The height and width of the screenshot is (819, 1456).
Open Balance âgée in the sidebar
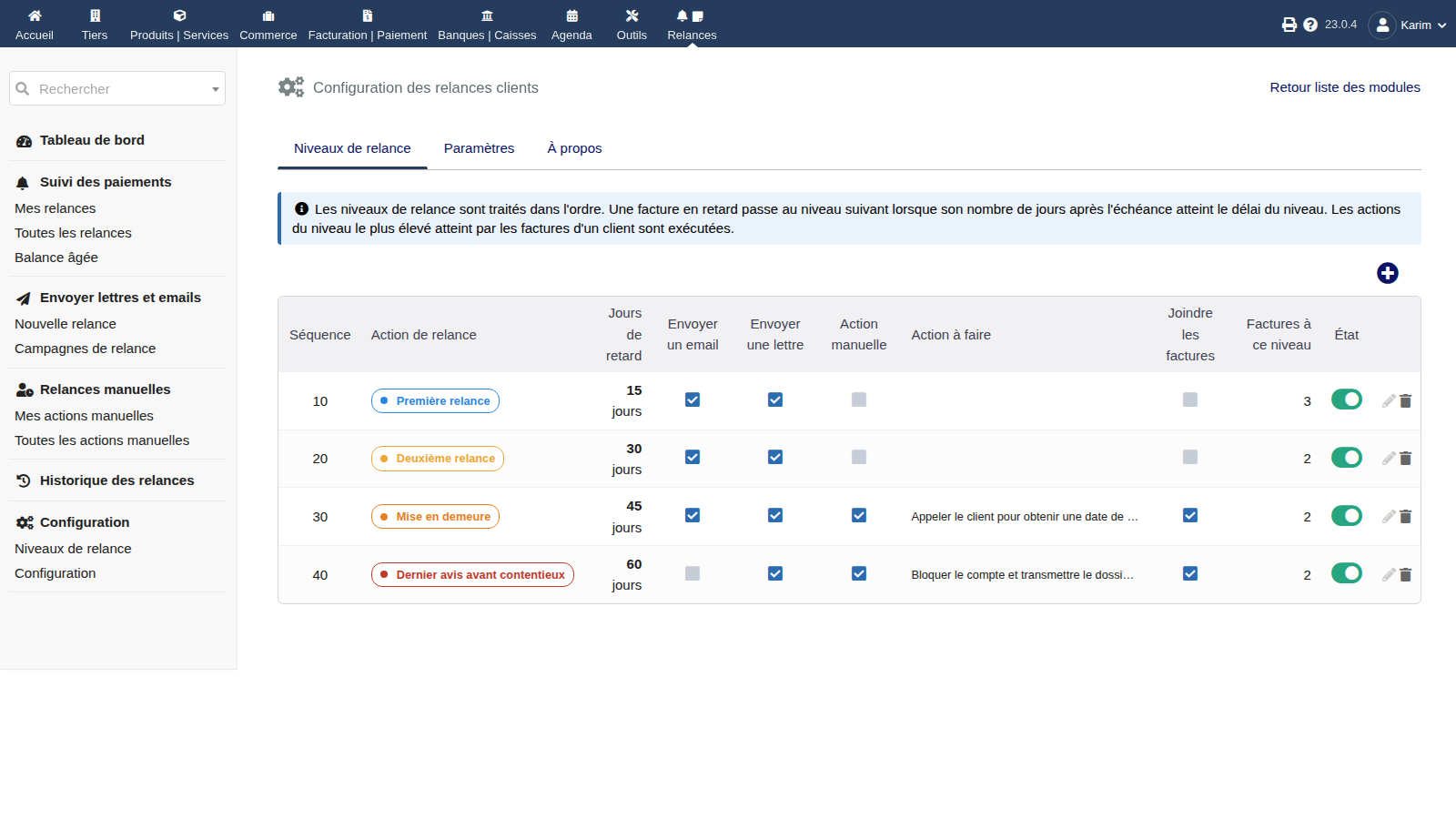56,258
